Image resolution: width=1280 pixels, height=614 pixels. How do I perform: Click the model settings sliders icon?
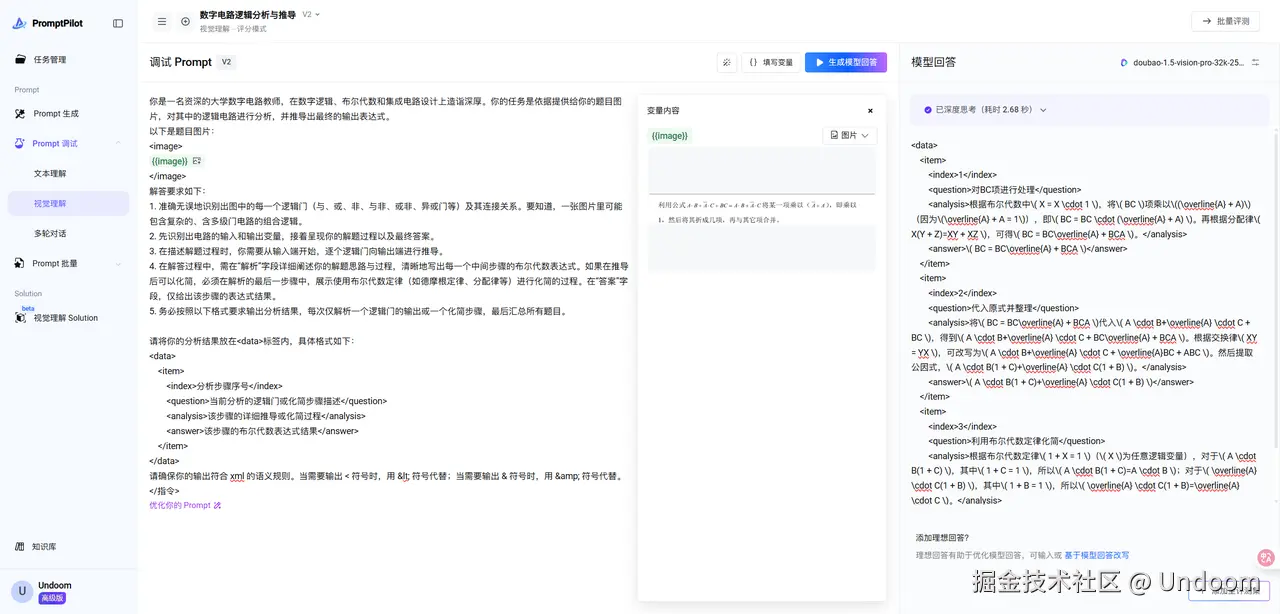tap(1256, 62)
